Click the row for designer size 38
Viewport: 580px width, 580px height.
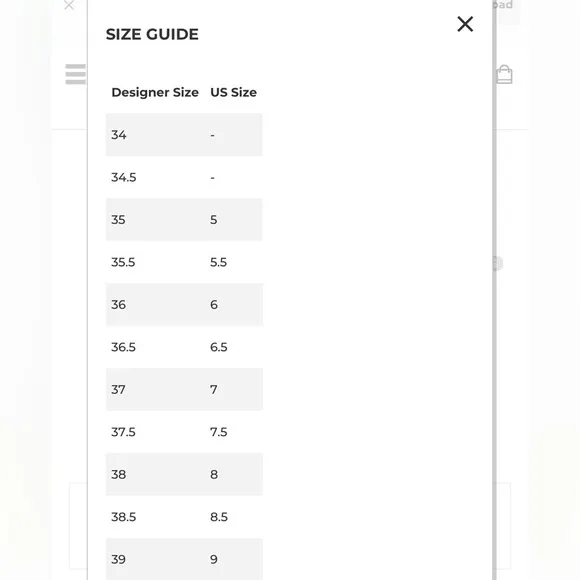pos(184,475)
